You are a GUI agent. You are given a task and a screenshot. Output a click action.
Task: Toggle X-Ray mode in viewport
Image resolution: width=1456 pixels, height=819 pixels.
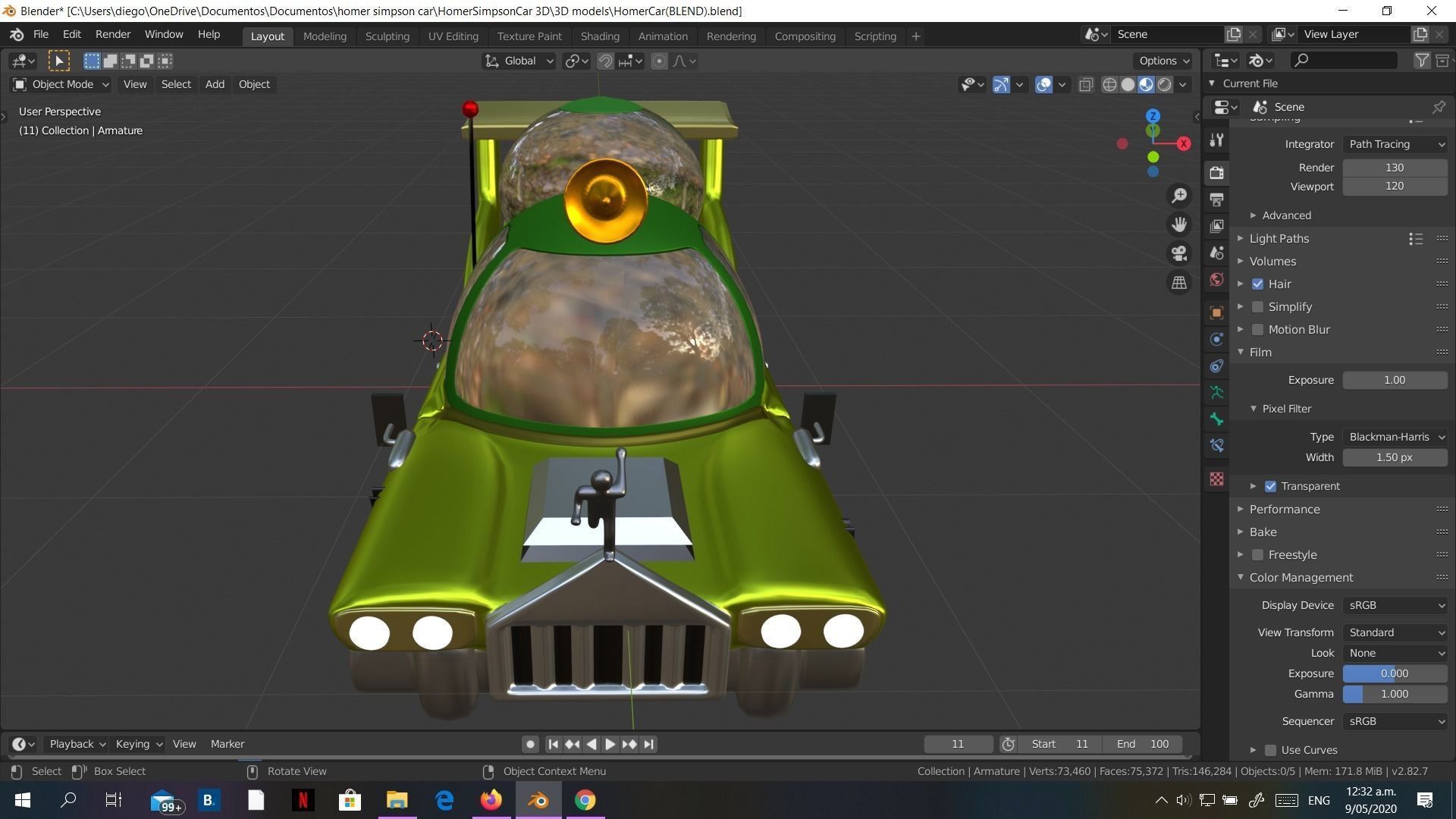(1086, 84)
